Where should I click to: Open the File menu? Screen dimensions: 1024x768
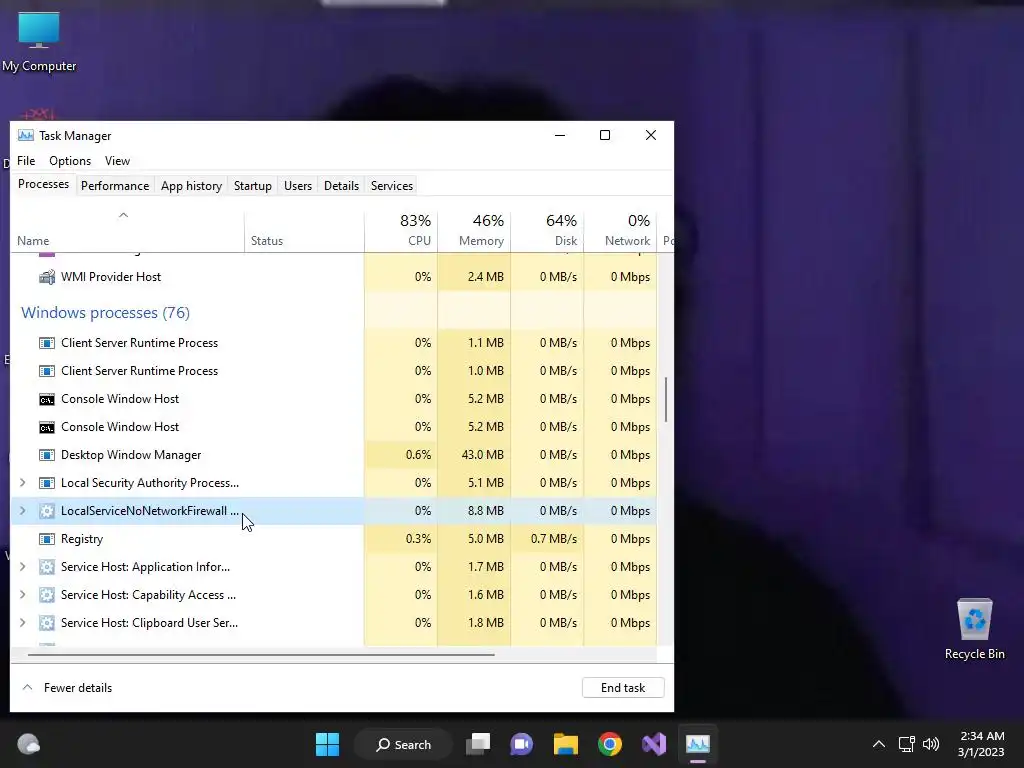click(26, 161)
